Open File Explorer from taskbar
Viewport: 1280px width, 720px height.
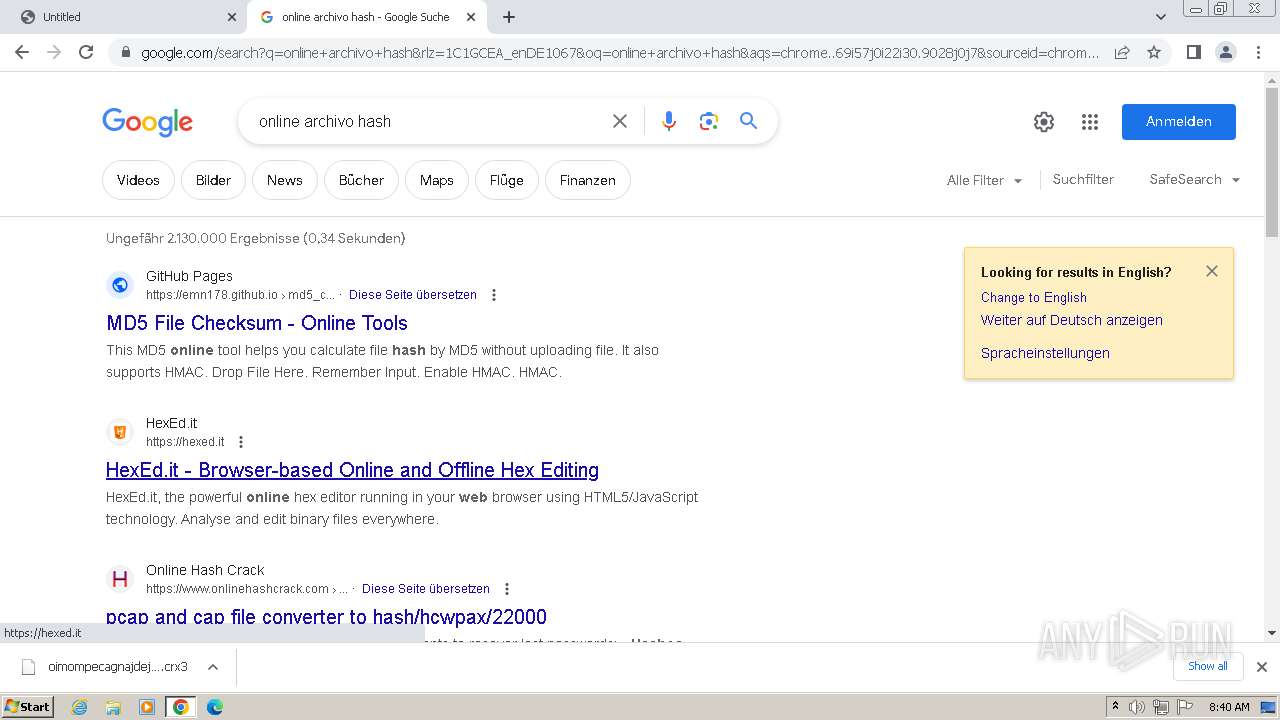coord(113,707)
